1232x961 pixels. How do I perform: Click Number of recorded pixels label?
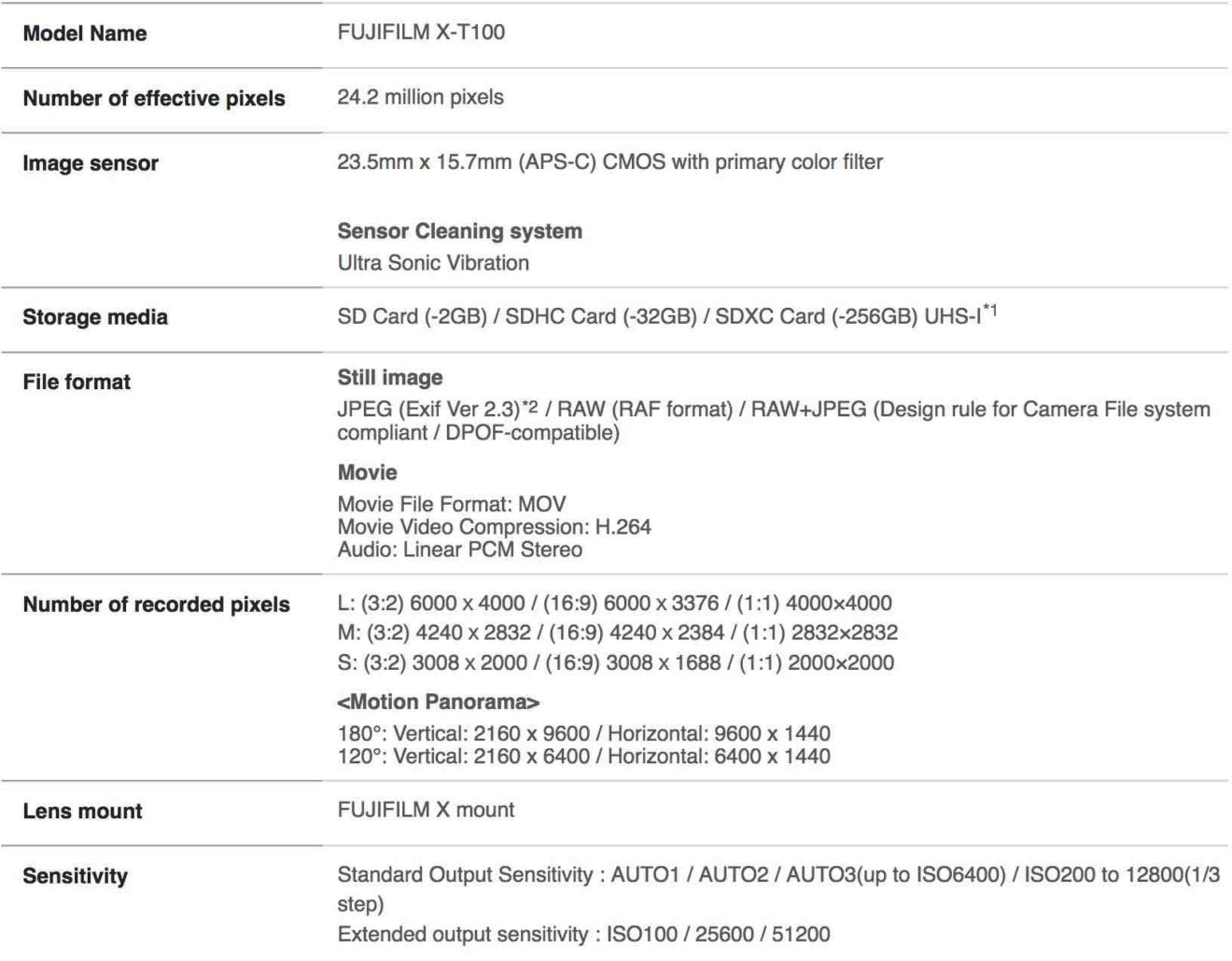point(157,605)
